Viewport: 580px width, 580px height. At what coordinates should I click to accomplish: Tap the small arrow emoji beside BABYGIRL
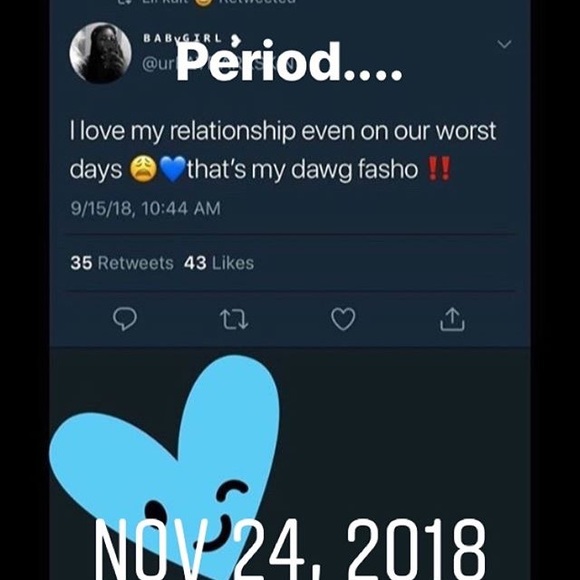pos(236,39)
